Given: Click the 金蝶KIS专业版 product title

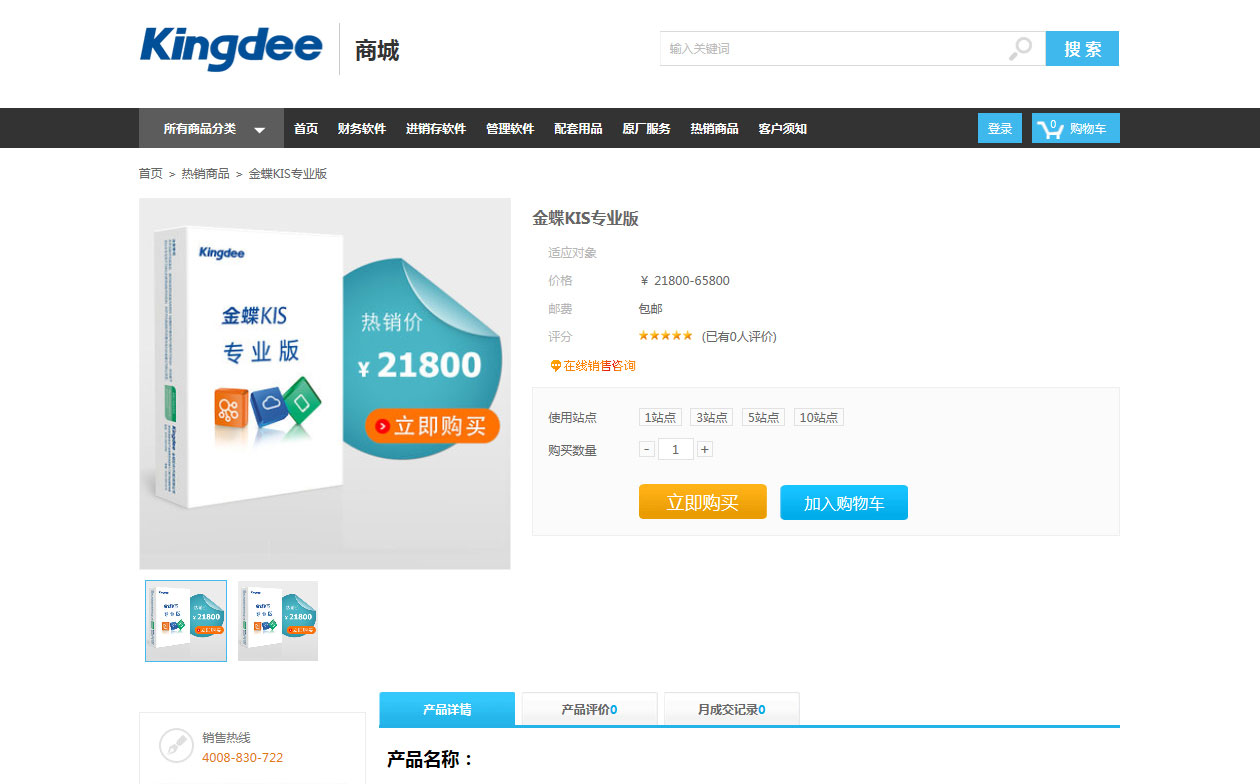Looking at the screenshot, I should (585, 218).
